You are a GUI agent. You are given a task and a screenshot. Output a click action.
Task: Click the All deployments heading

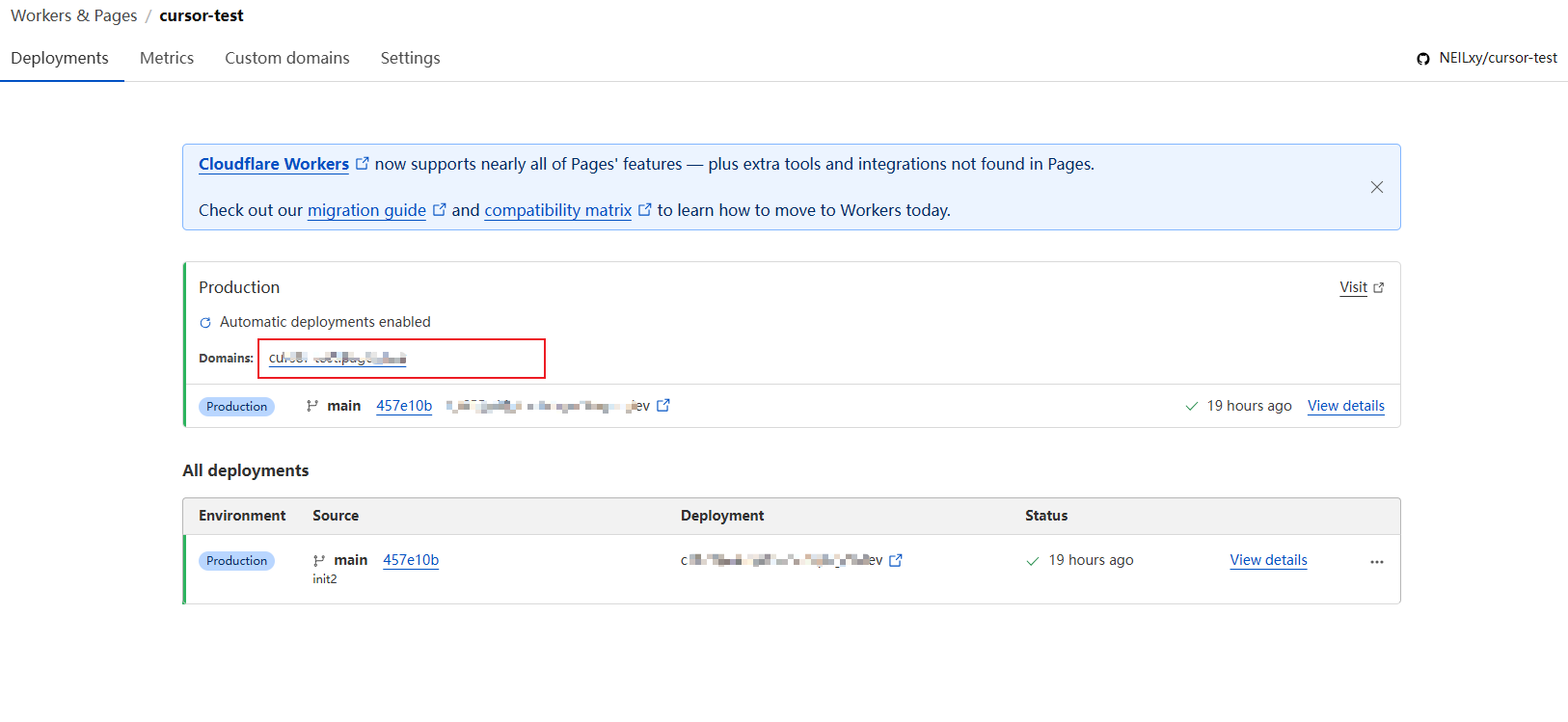pyautogui.click(x=246, y=470)
